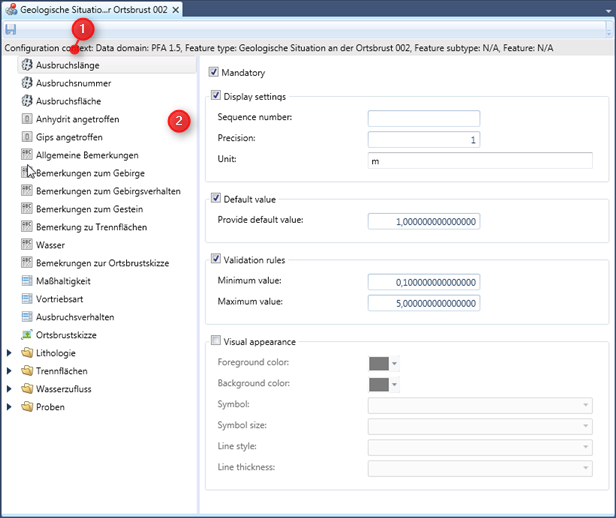Uncheck the Mandatory checkbox
The image size is (616, 518).
coord(213,73)
